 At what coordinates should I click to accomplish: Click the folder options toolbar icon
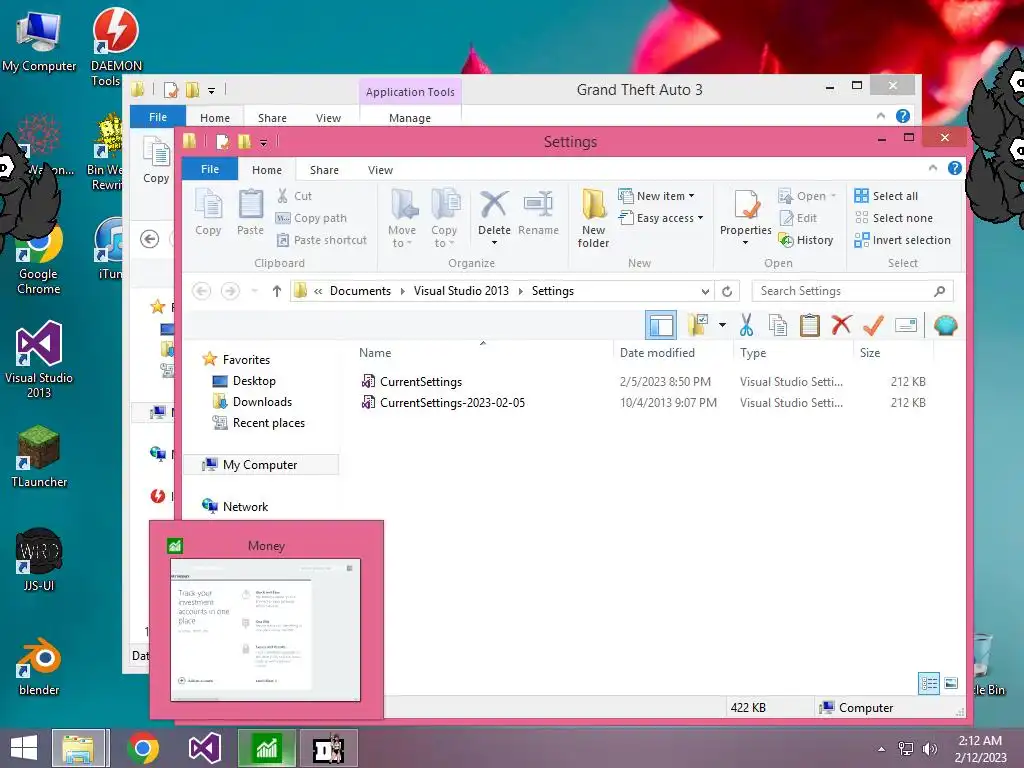697,325
